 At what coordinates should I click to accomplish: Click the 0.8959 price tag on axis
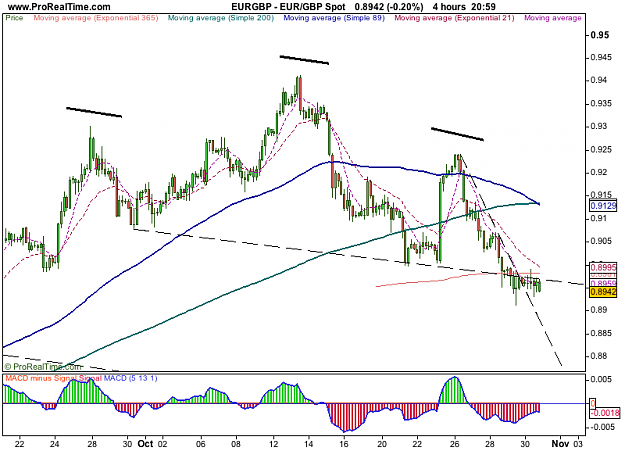(603, 283)
